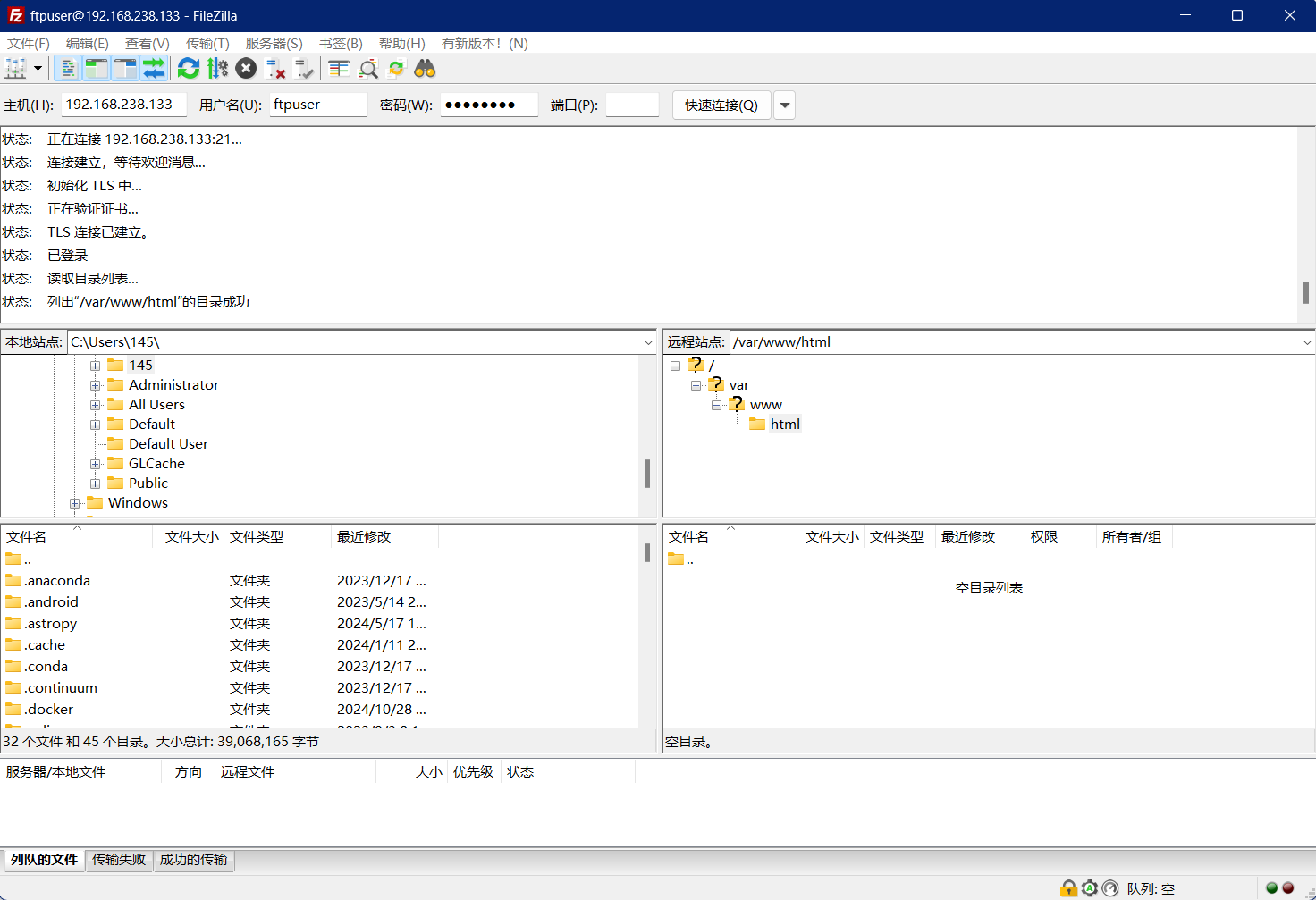
Task: Open directory listing filters icon
Action: click(339, 69)
